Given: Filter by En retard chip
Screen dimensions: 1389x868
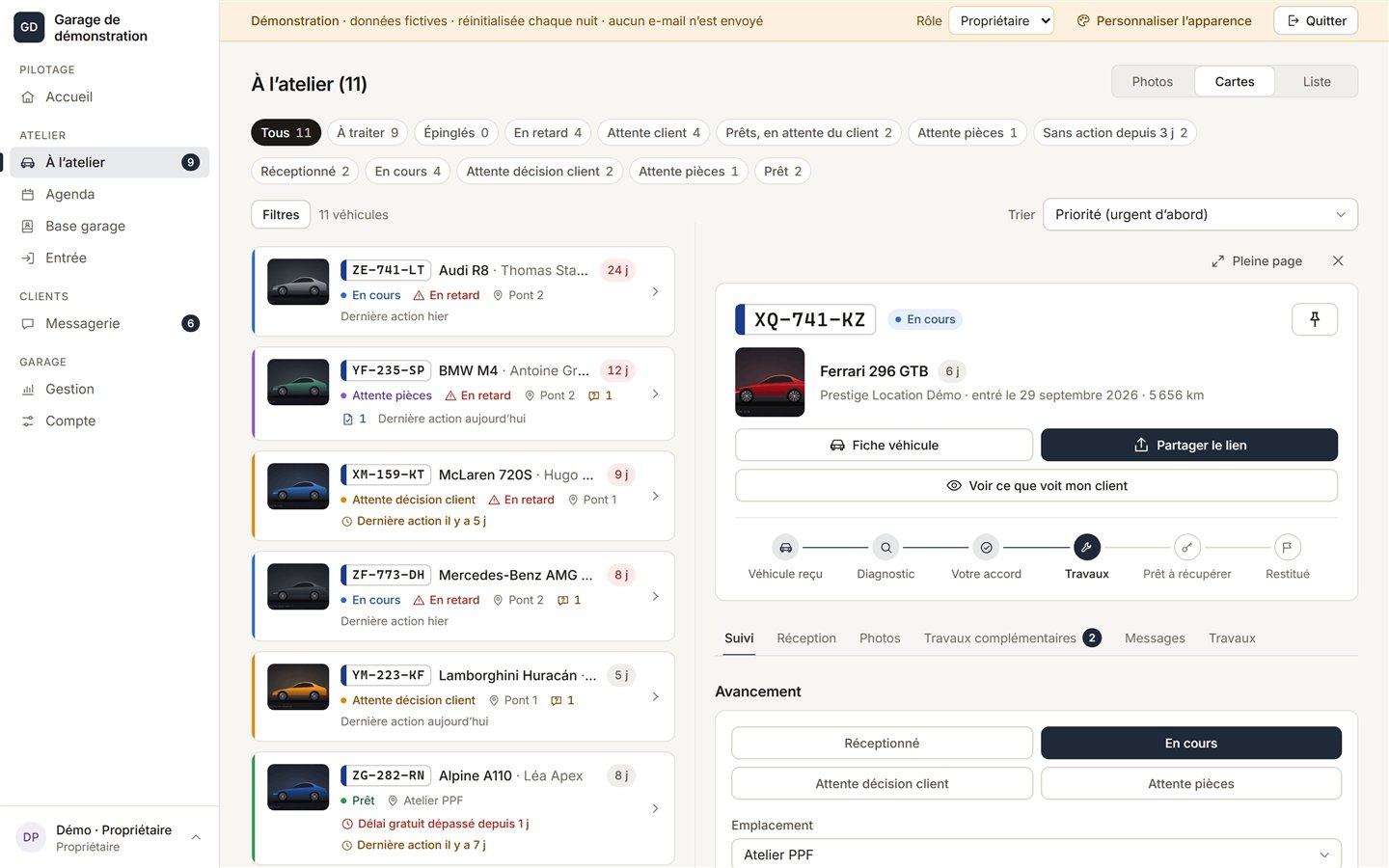Looking at the screenshot, I should click(x=548, y=132).
